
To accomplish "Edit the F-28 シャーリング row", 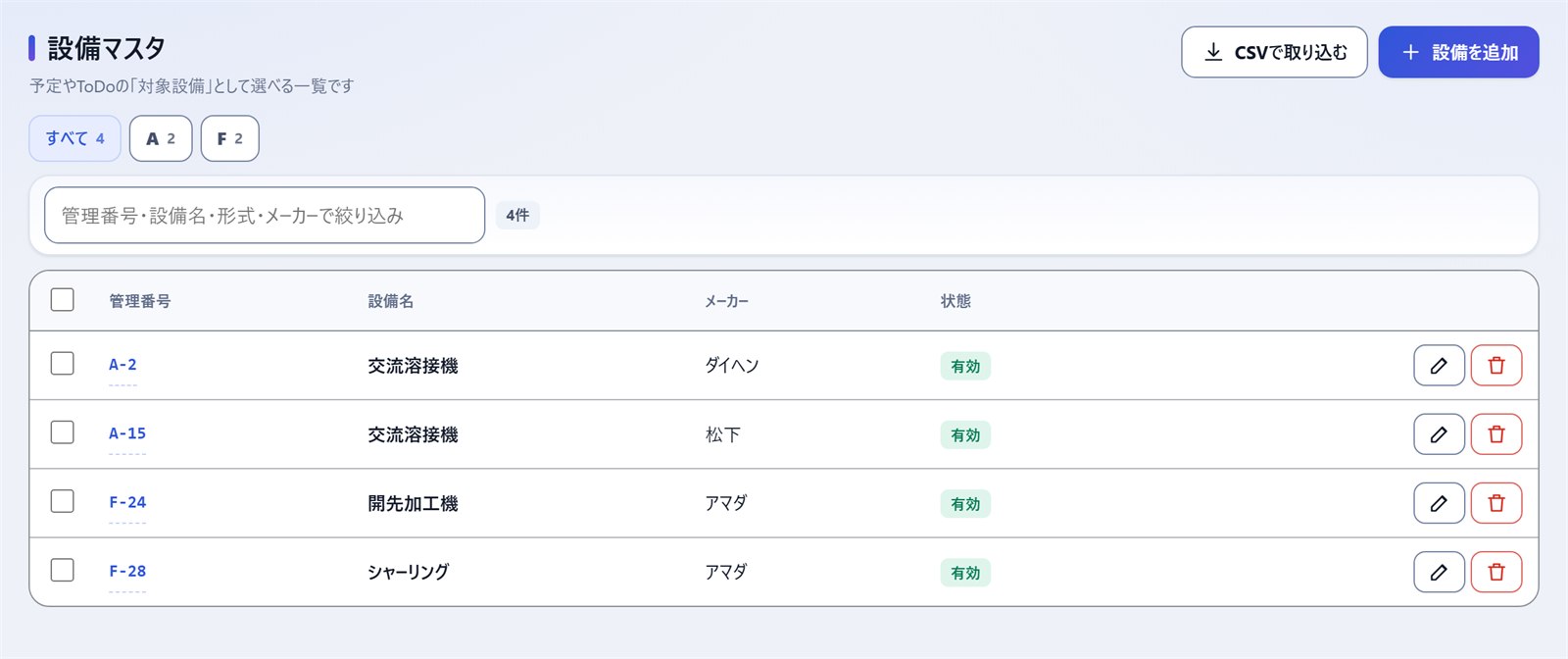I will tap(1439, 572).
